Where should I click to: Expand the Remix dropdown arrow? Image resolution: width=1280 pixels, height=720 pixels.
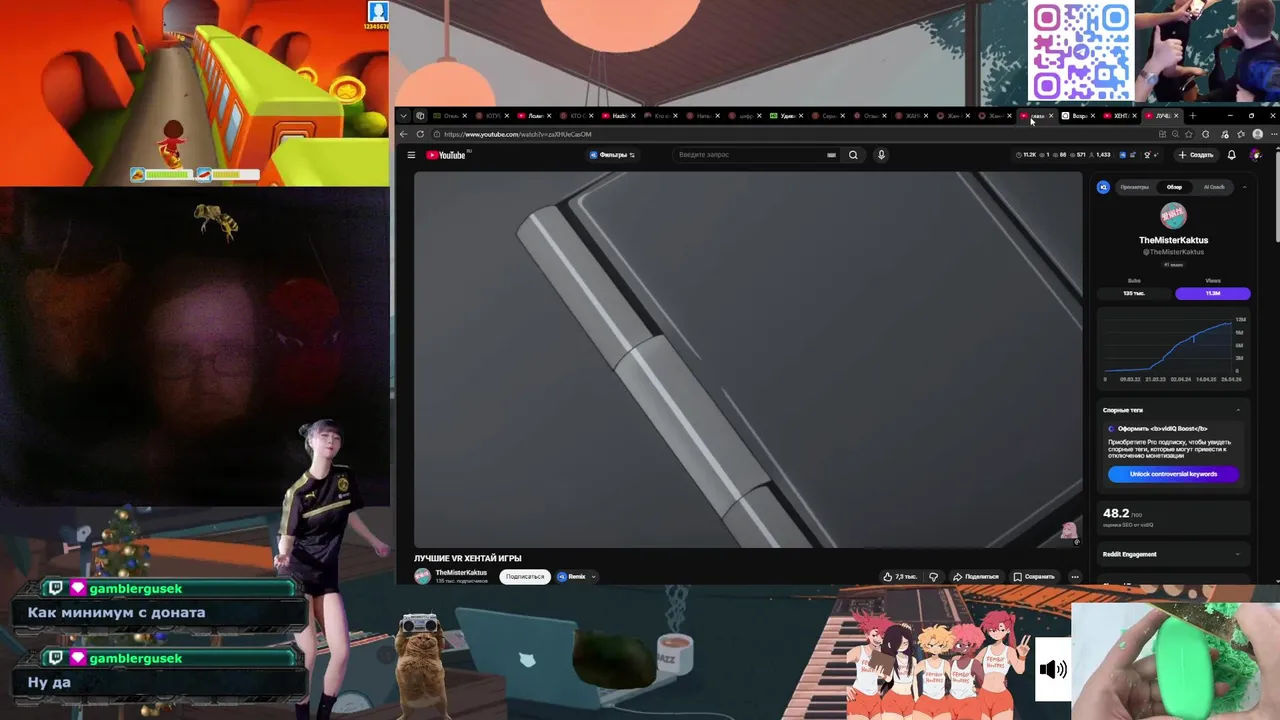[x=593, y=577]
